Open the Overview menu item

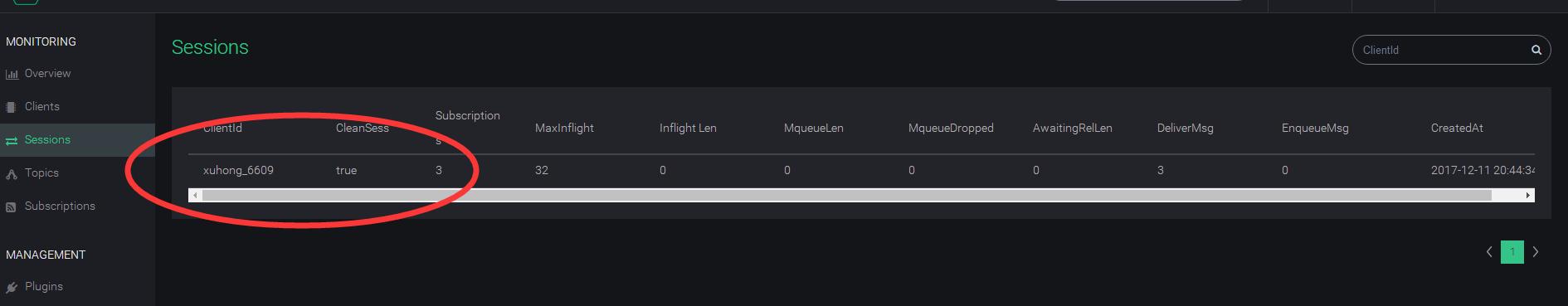pyautogui.click(x=47, y=74)
